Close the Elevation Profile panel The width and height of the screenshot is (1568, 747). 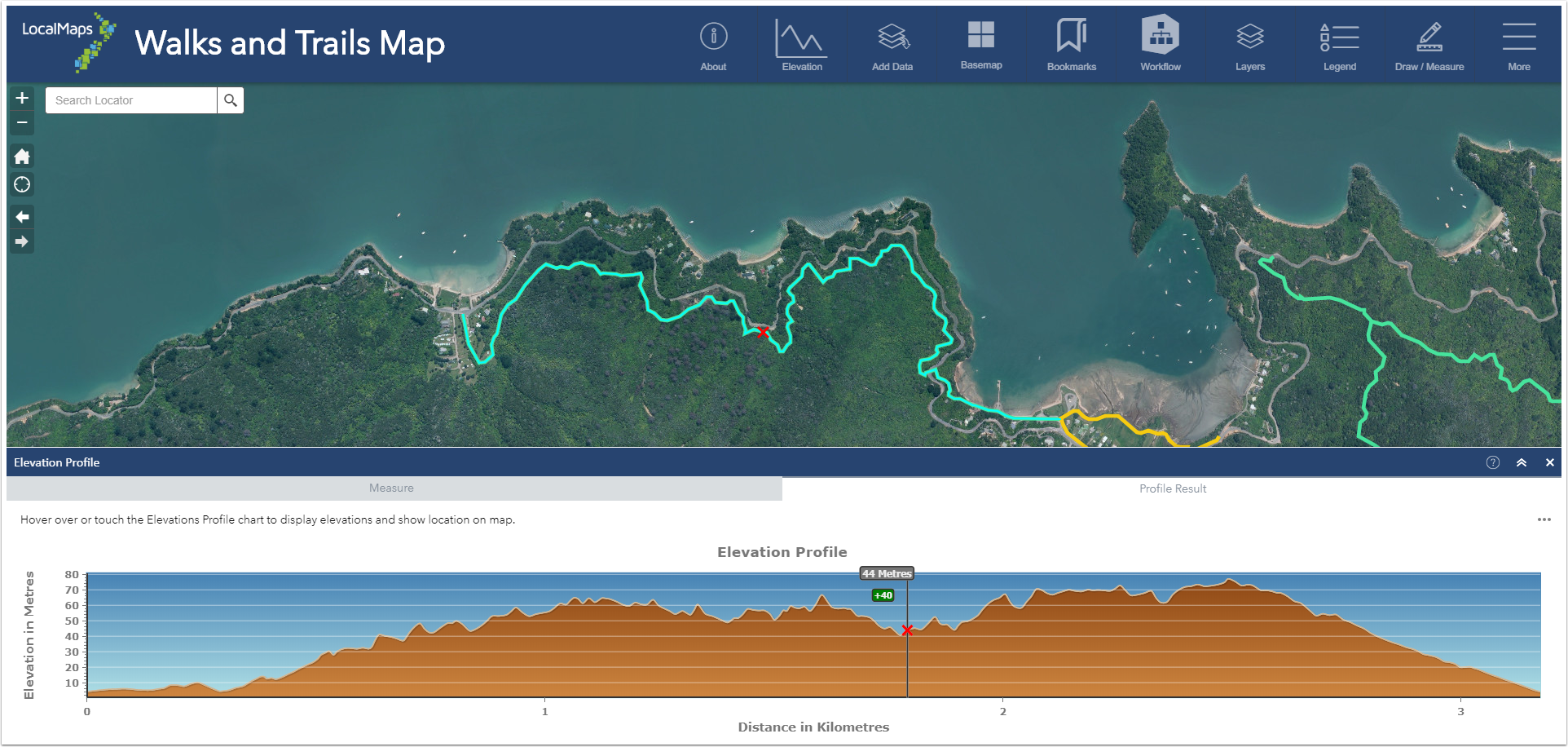click(x=1550, y=462)
